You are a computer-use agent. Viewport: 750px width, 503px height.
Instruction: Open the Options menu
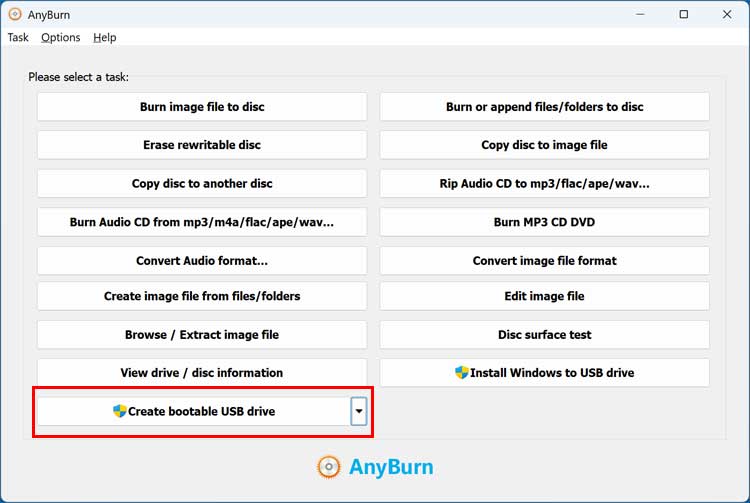(61, 37)
